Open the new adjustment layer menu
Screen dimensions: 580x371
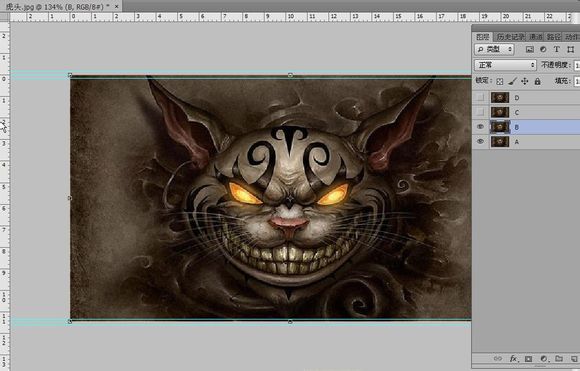pyautogui.click(x=543, y=358)
